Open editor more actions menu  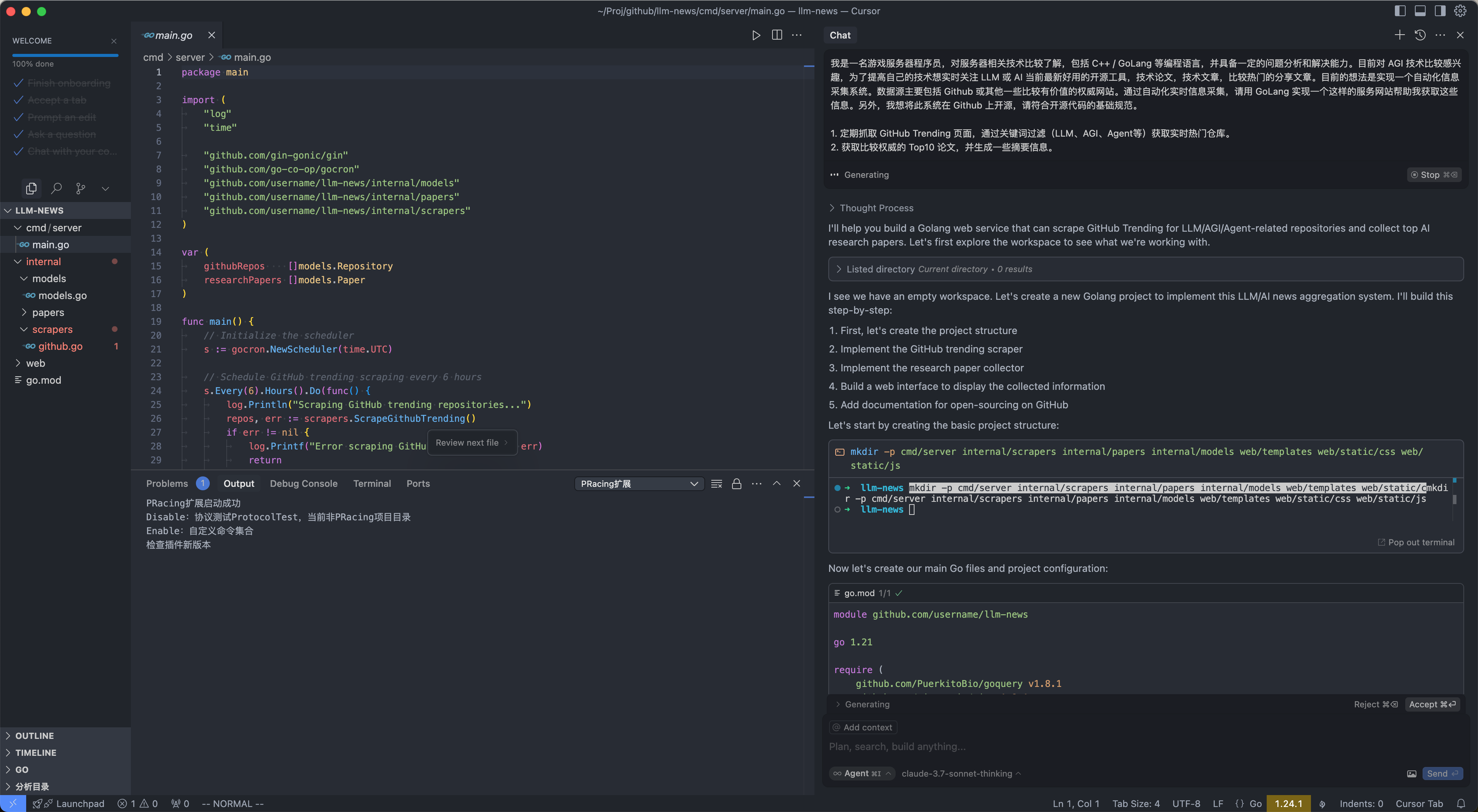coord(797,35)
